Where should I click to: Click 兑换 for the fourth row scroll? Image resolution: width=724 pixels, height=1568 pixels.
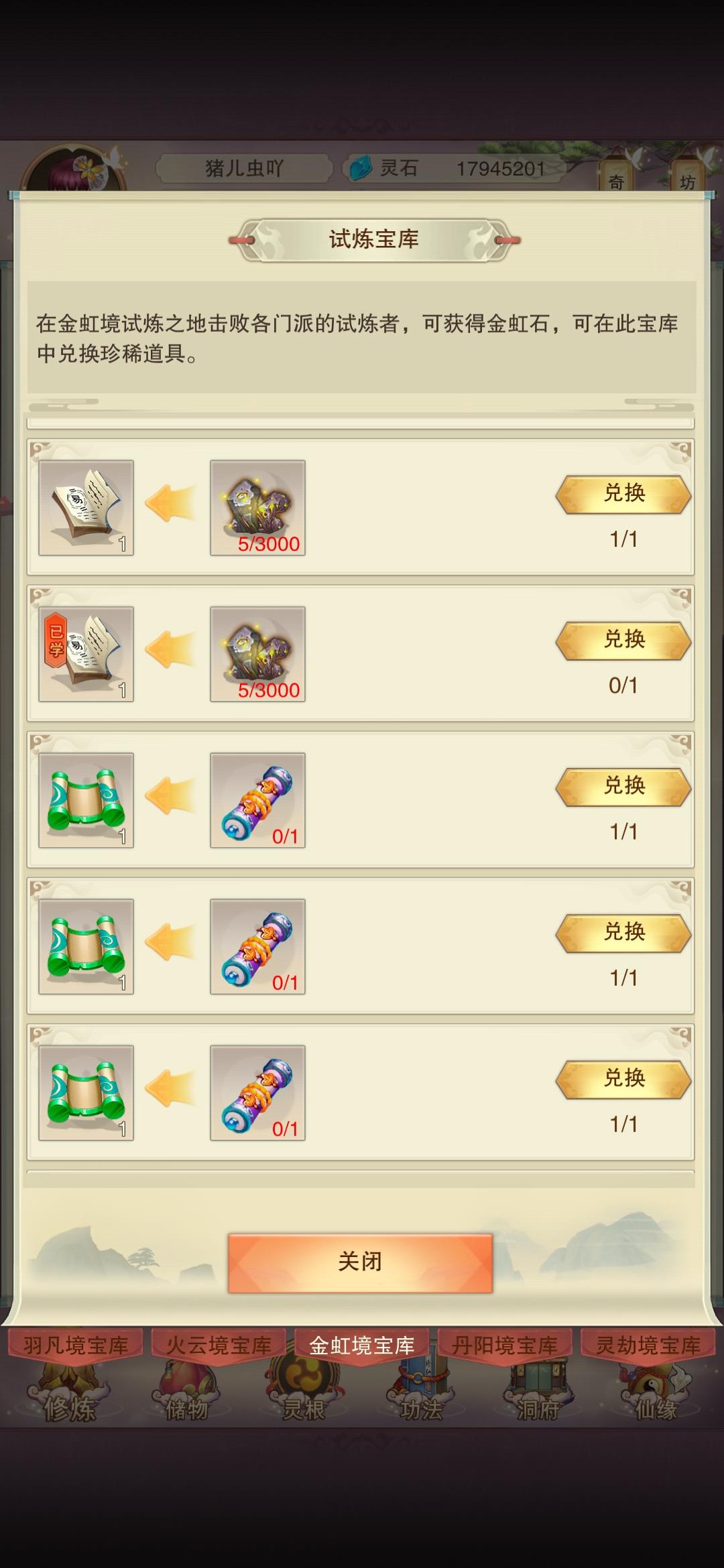coord(623,933)
